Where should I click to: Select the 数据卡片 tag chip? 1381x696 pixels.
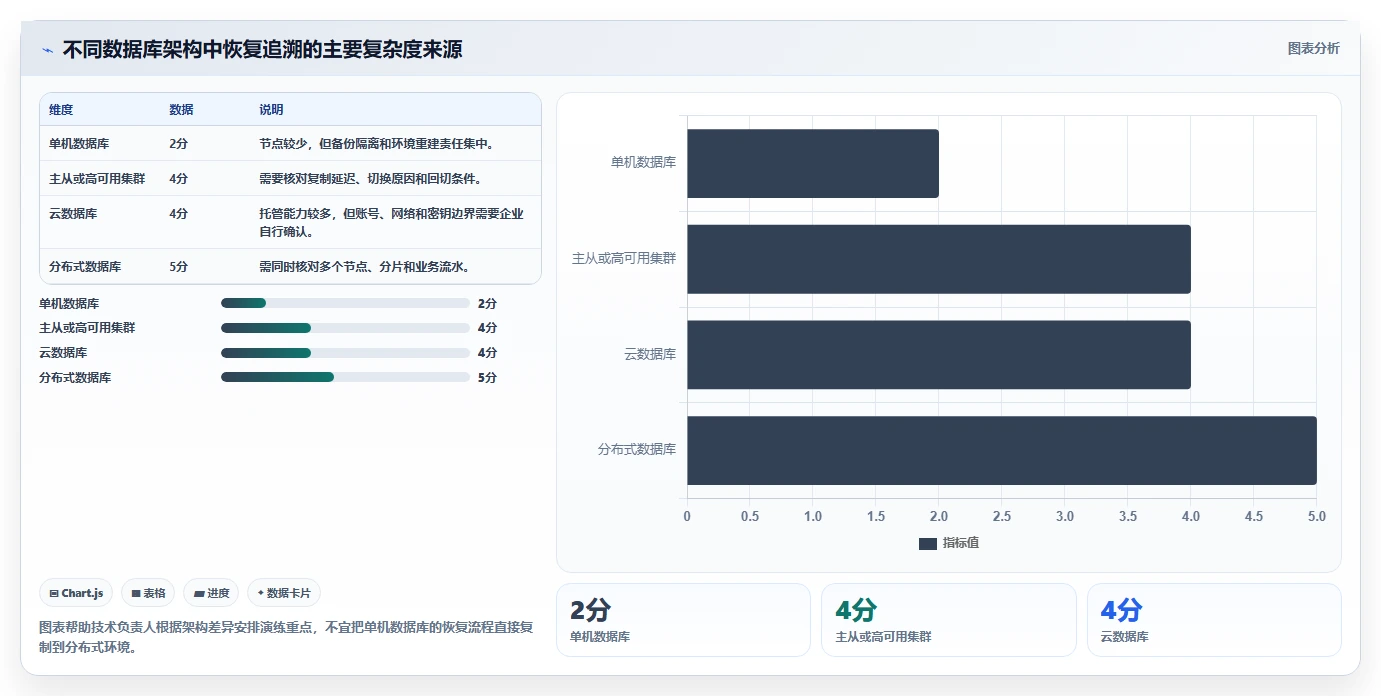click(x=284, y=593)
